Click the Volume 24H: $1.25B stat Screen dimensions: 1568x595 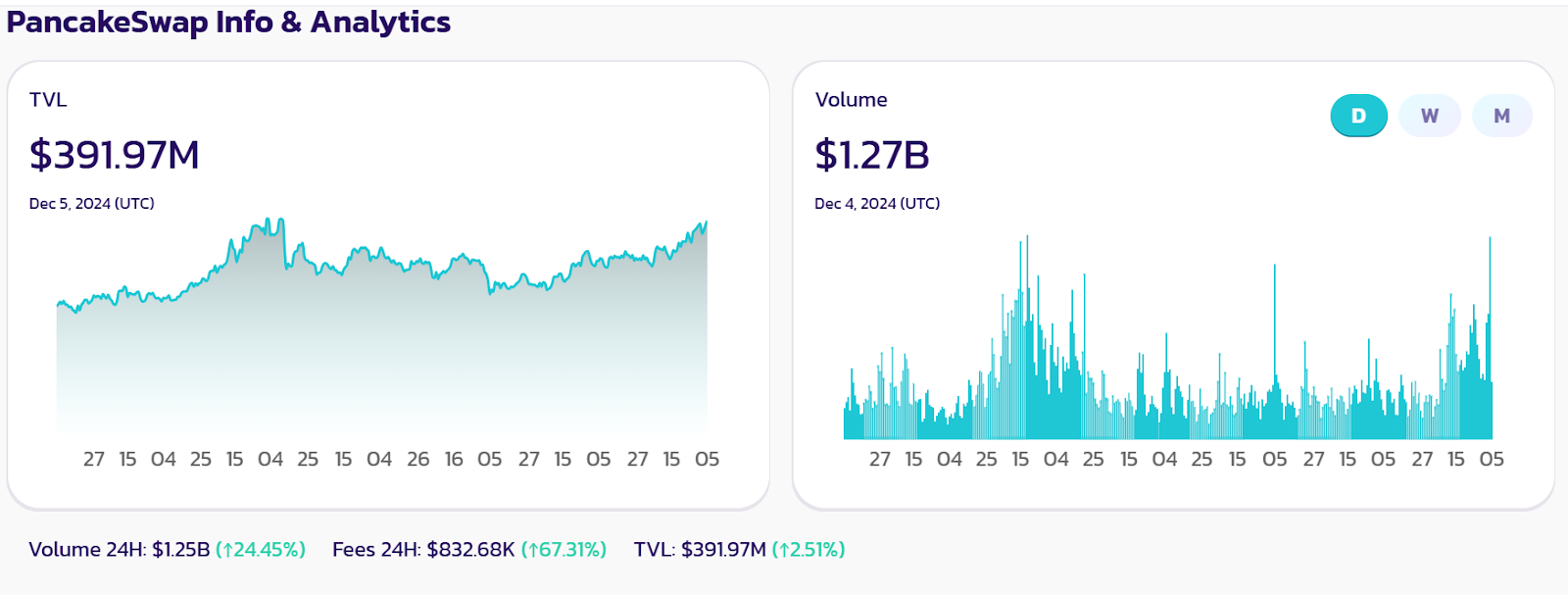(120, 549)
